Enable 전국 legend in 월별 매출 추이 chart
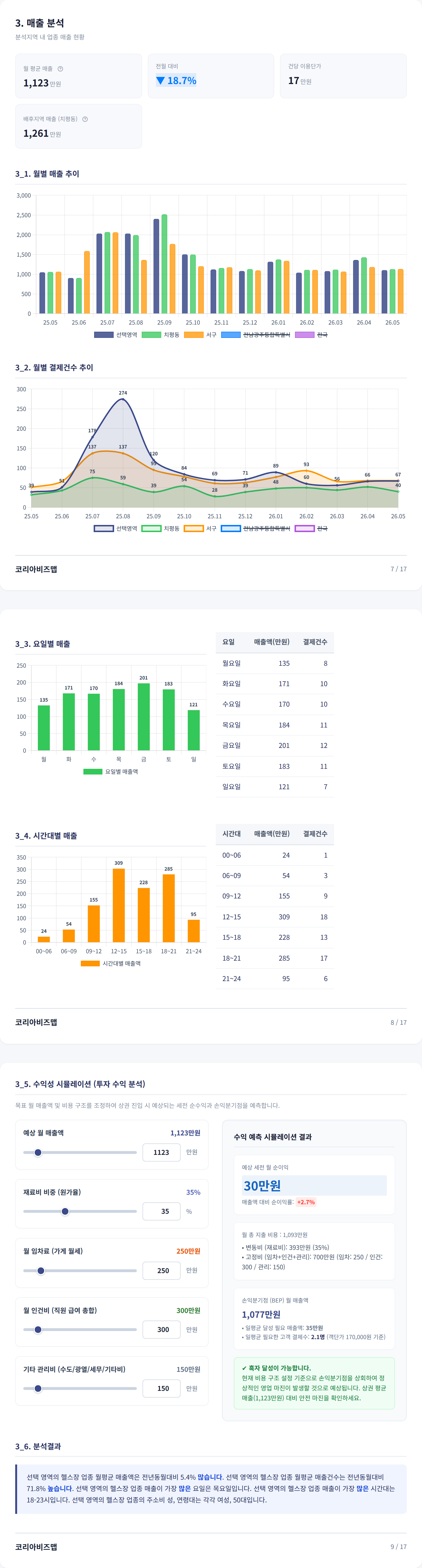The height and width of the screenshot is (1568, 422). [x=311, y=335]
